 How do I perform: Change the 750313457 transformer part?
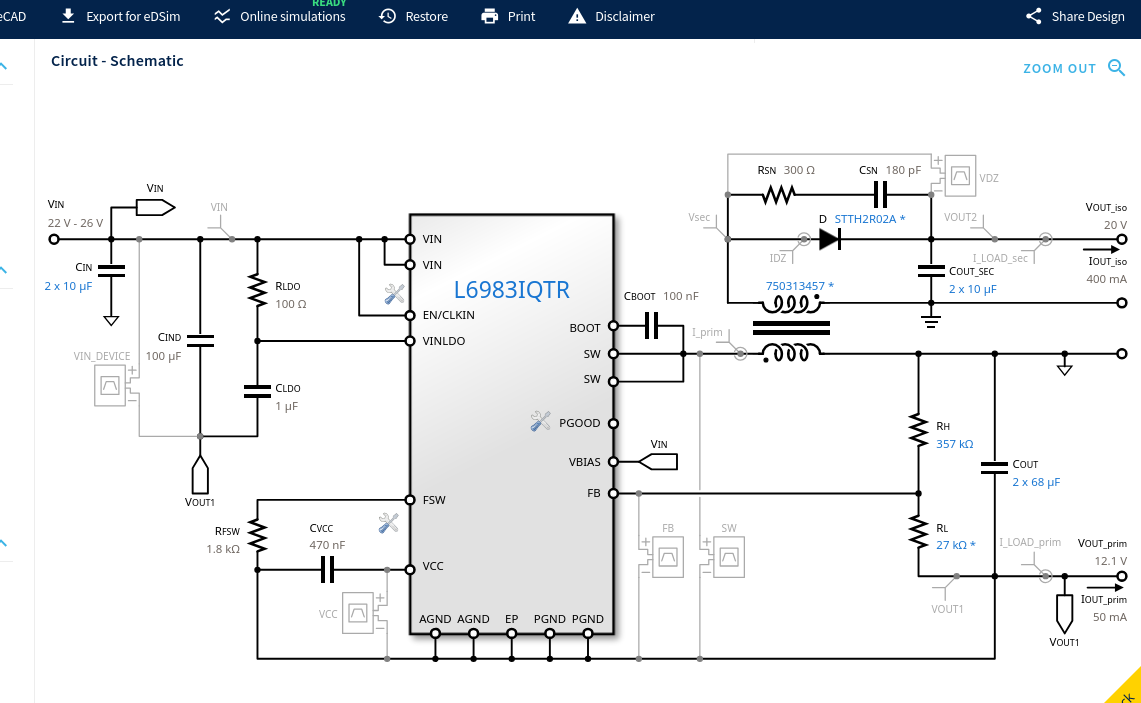tap(799, 286)
